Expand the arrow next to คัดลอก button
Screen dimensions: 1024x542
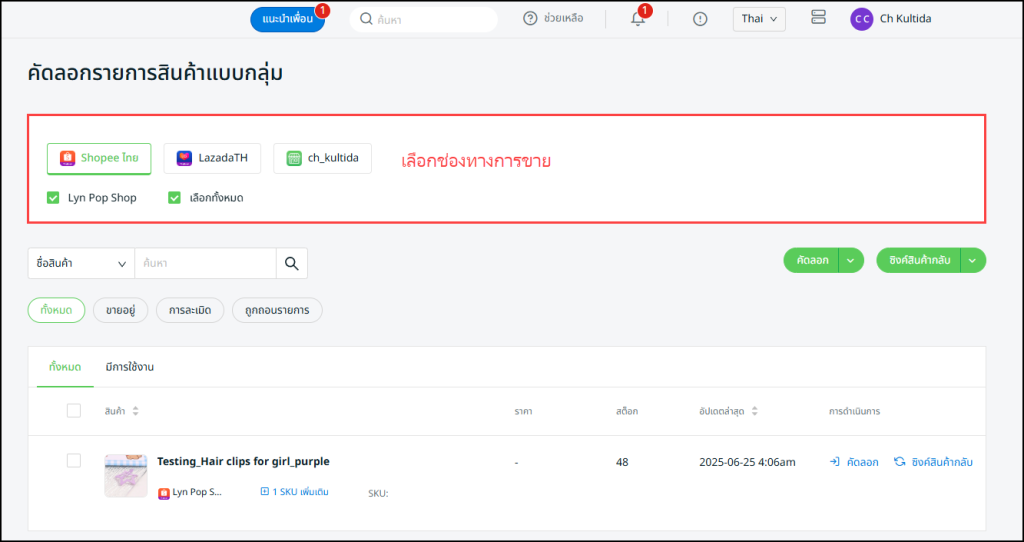[x=850, y=260]
